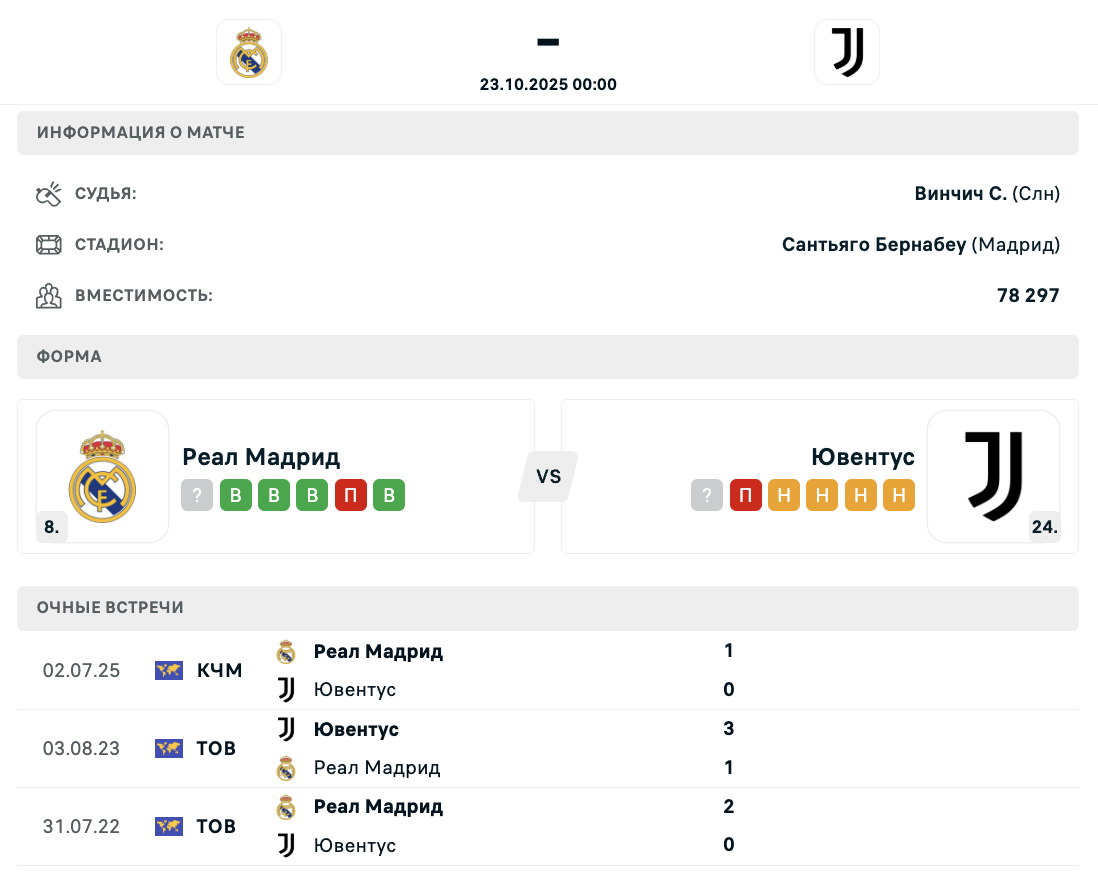Click the Ювентус team name in form
The image size is (1098, 874).
[863, 457]
